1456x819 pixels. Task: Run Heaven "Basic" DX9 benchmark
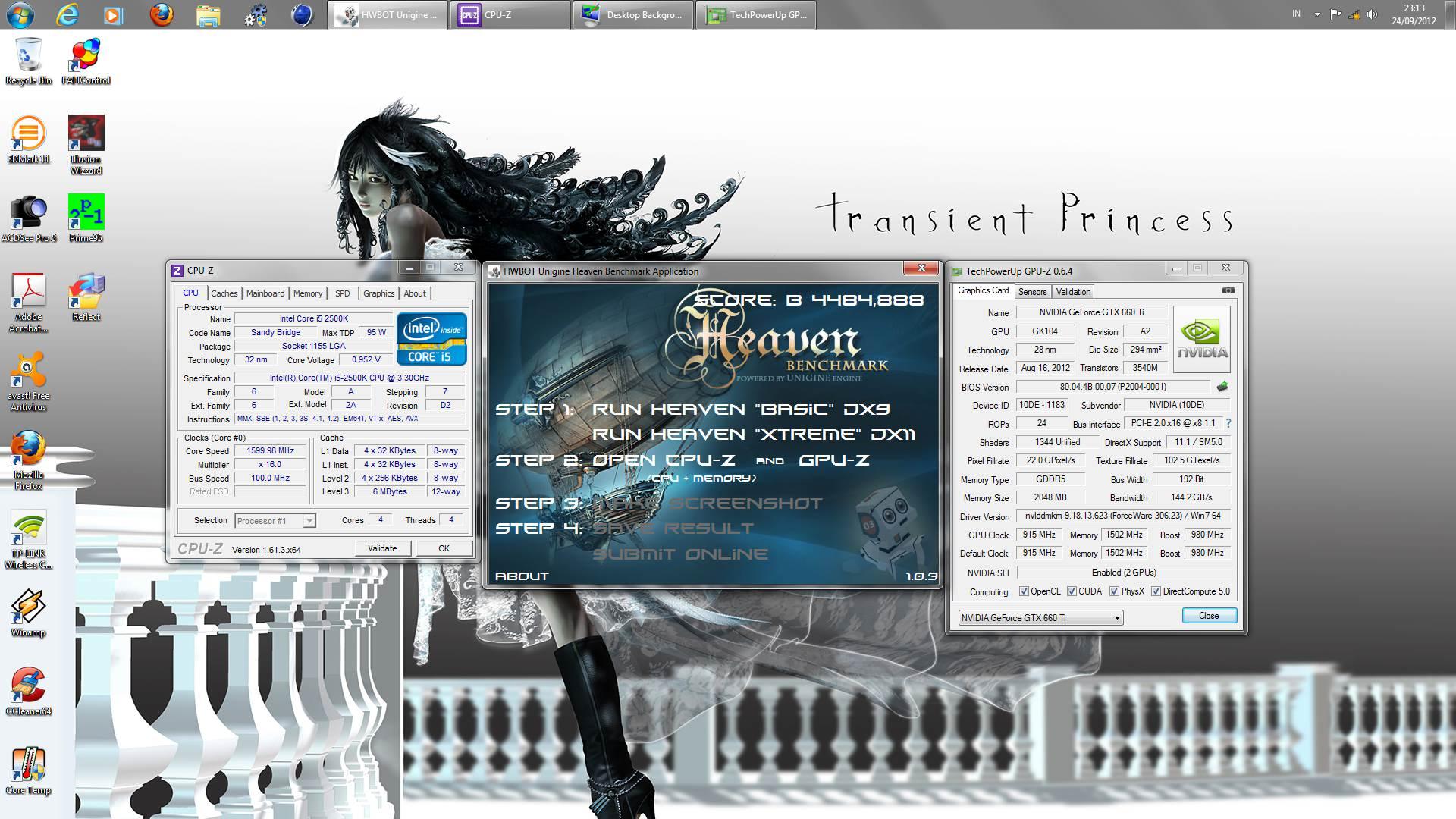coord(740,409)
